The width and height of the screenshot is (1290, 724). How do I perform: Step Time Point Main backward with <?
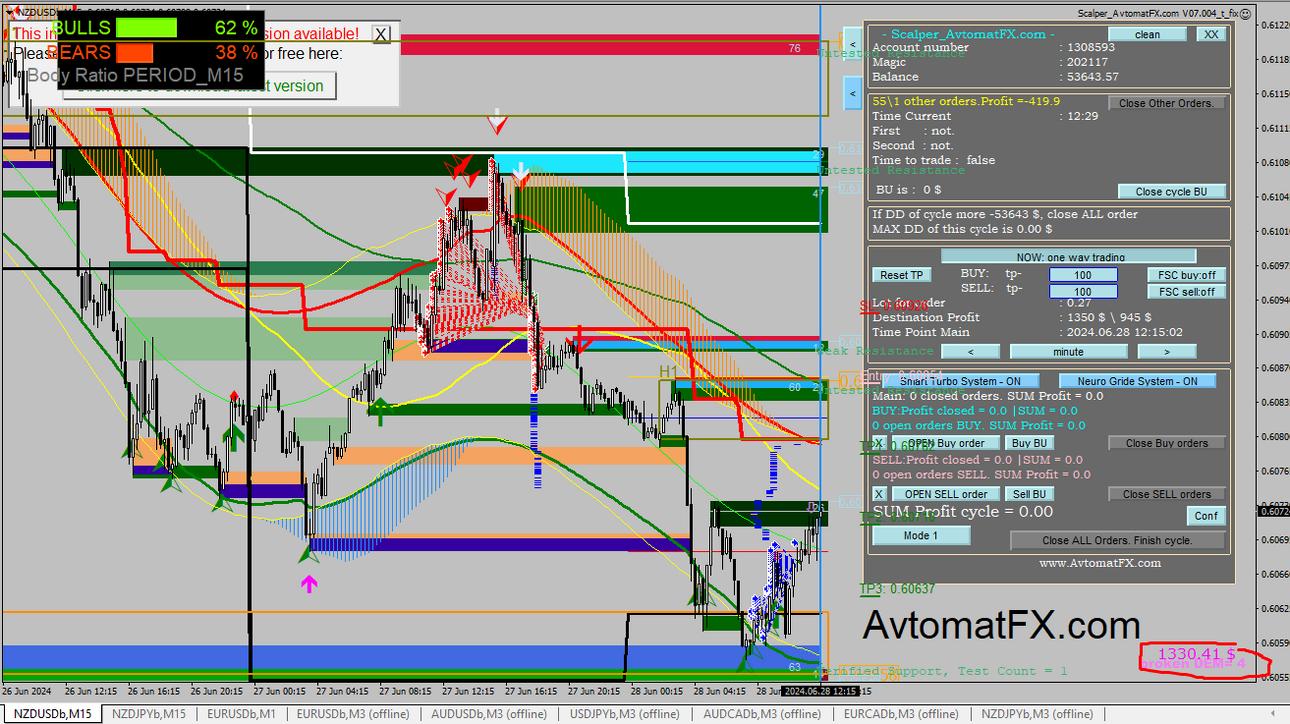point(970,351)
